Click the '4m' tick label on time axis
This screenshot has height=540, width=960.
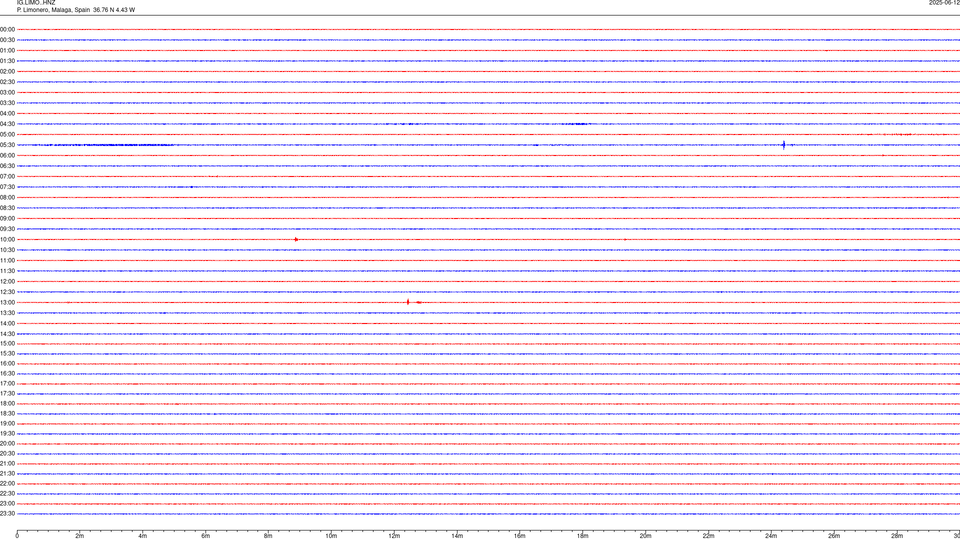pyautogui.click(x=143, y=536)
